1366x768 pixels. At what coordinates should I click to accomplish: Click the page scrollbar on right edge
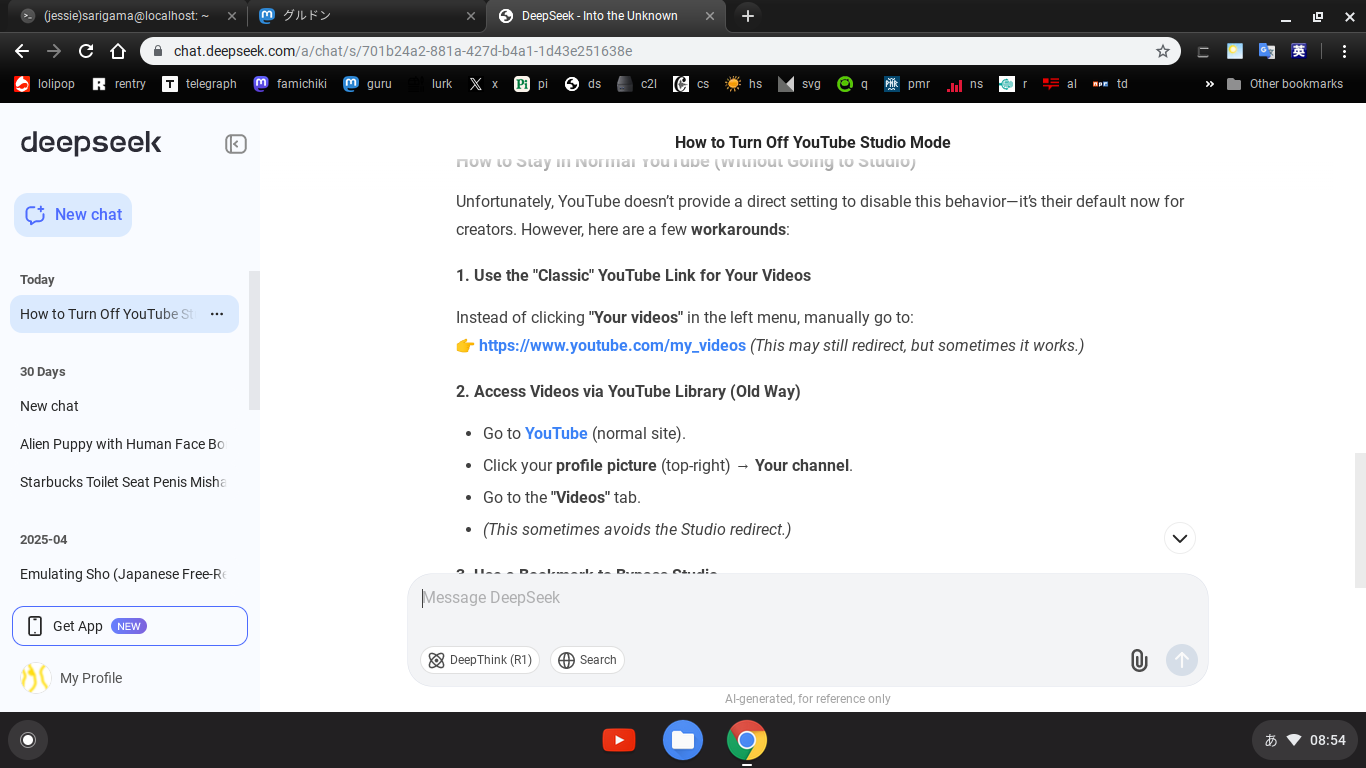pyautogui.click(x=1360, y=520)
